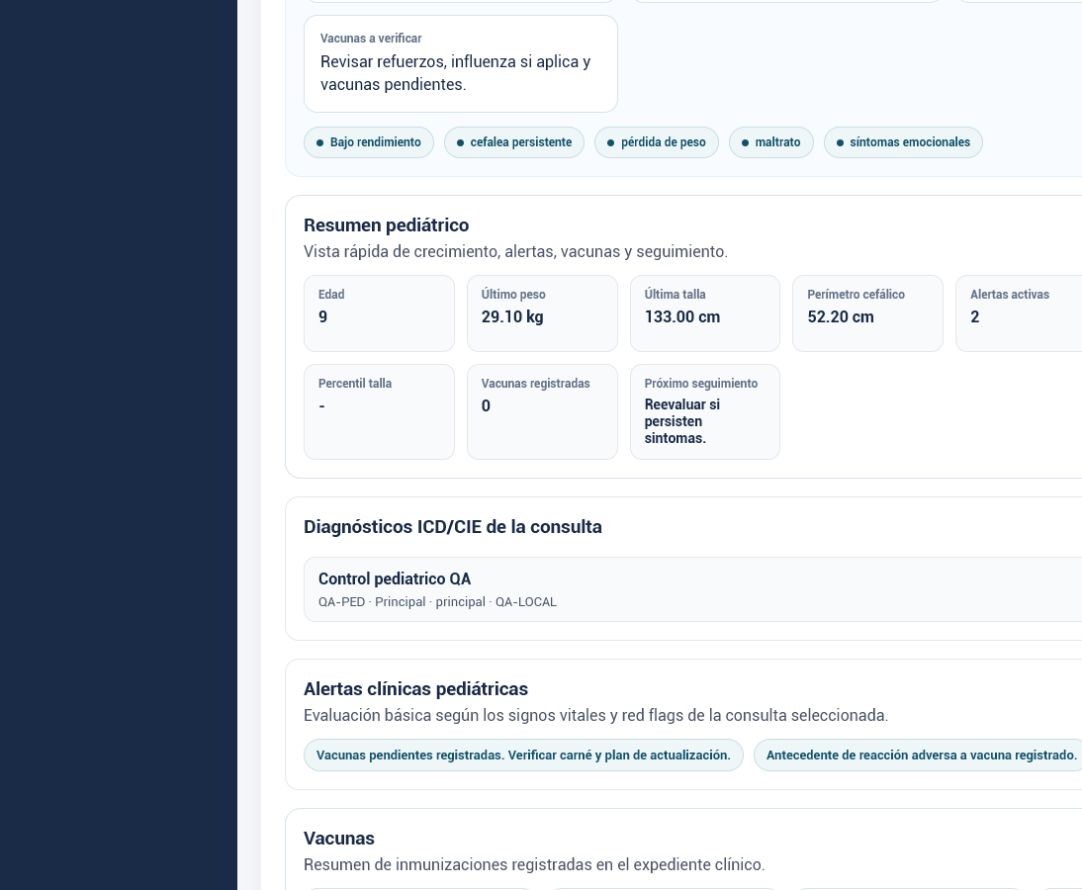Screen dimensions: 1082x890
Task: Select the Último peso 29.10 kg card
Action: pyautogui.click(x=542, y=313)
